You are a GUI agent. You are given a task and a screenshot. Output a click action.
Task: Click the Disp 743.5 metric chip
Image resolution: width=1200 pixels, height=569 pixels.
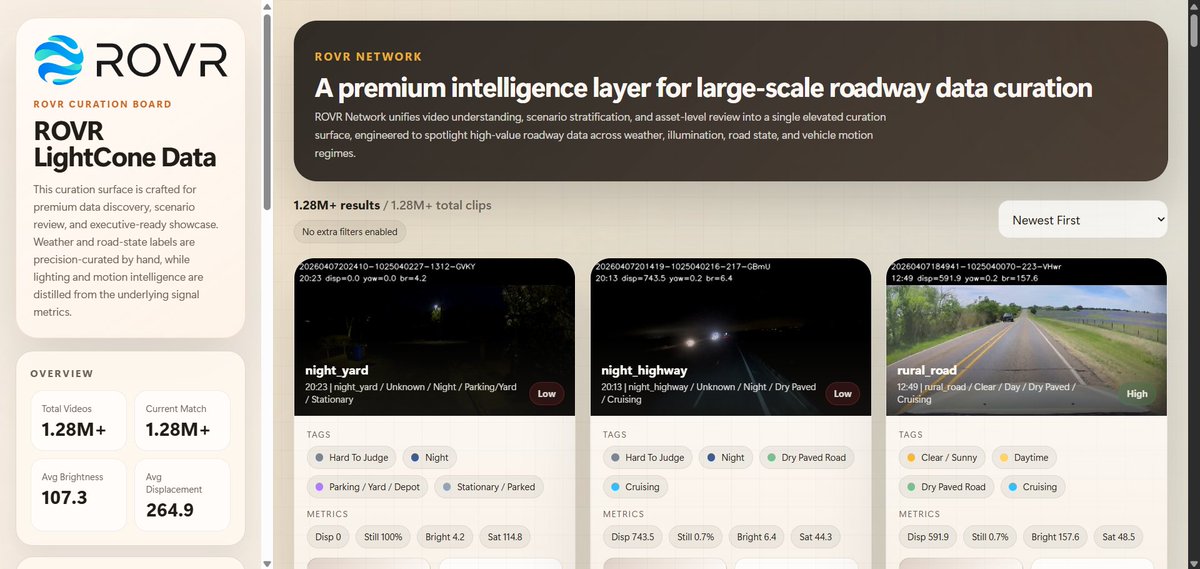(632, 537)
